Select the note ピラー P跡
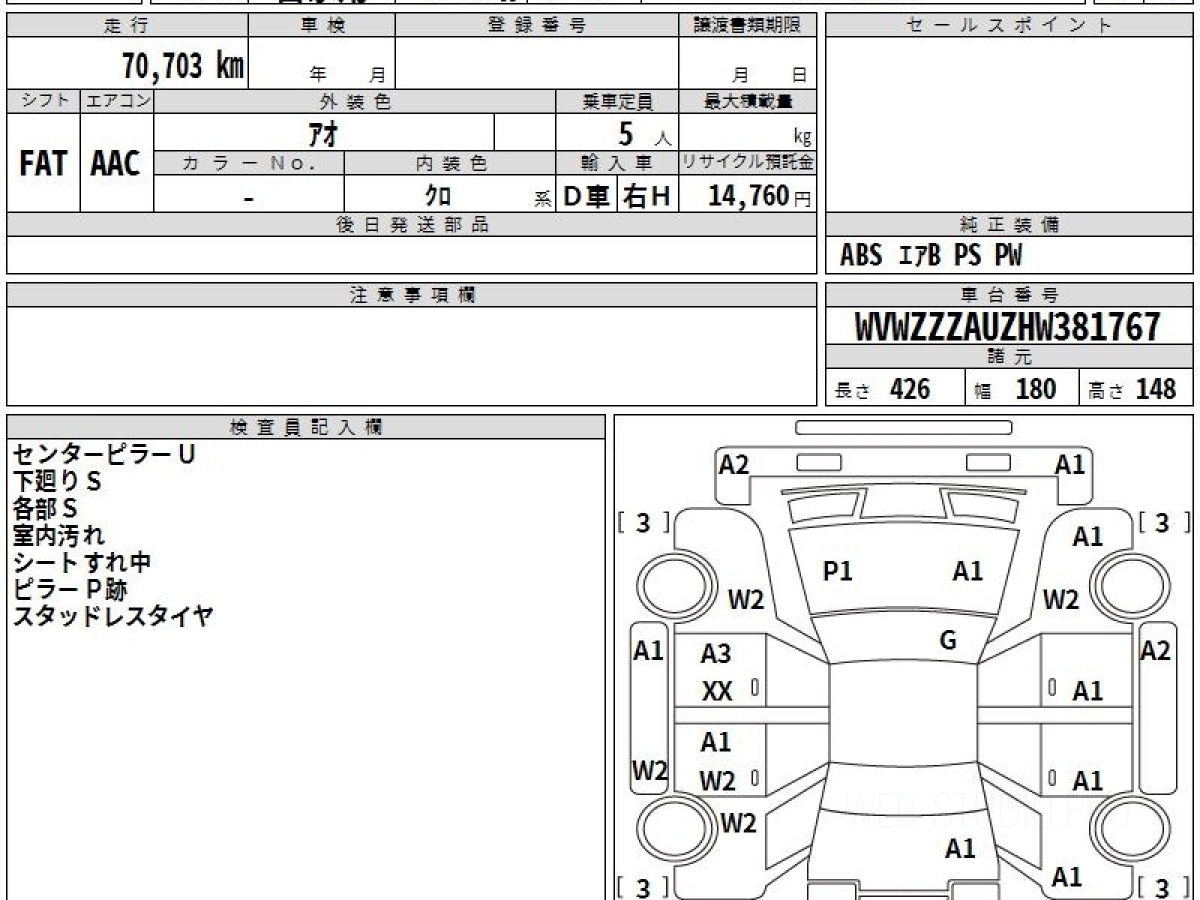This screenshot has width=1200, height=900. [70, 589]
